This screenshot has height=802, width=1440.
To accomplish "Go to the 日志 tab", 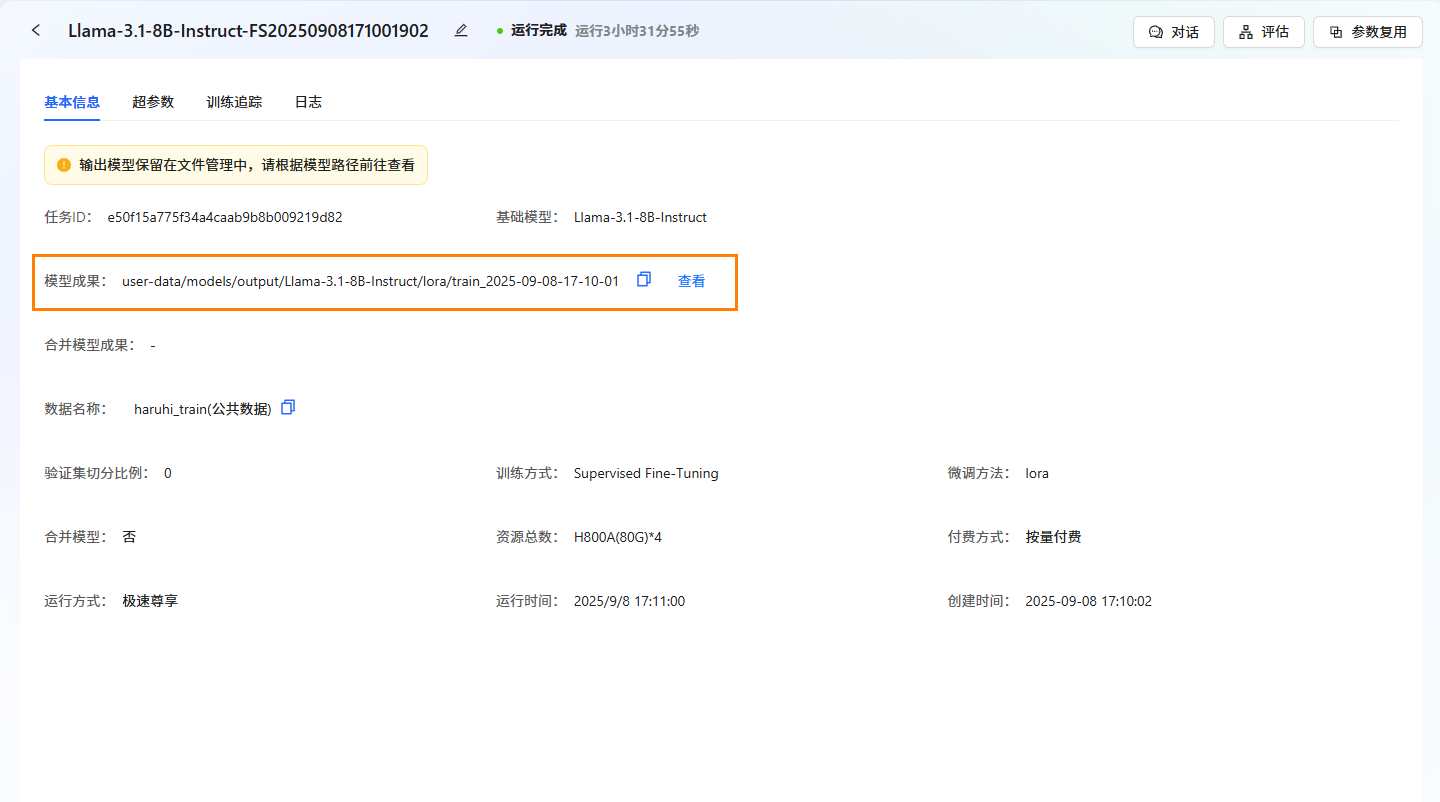I will click(308, 102).
